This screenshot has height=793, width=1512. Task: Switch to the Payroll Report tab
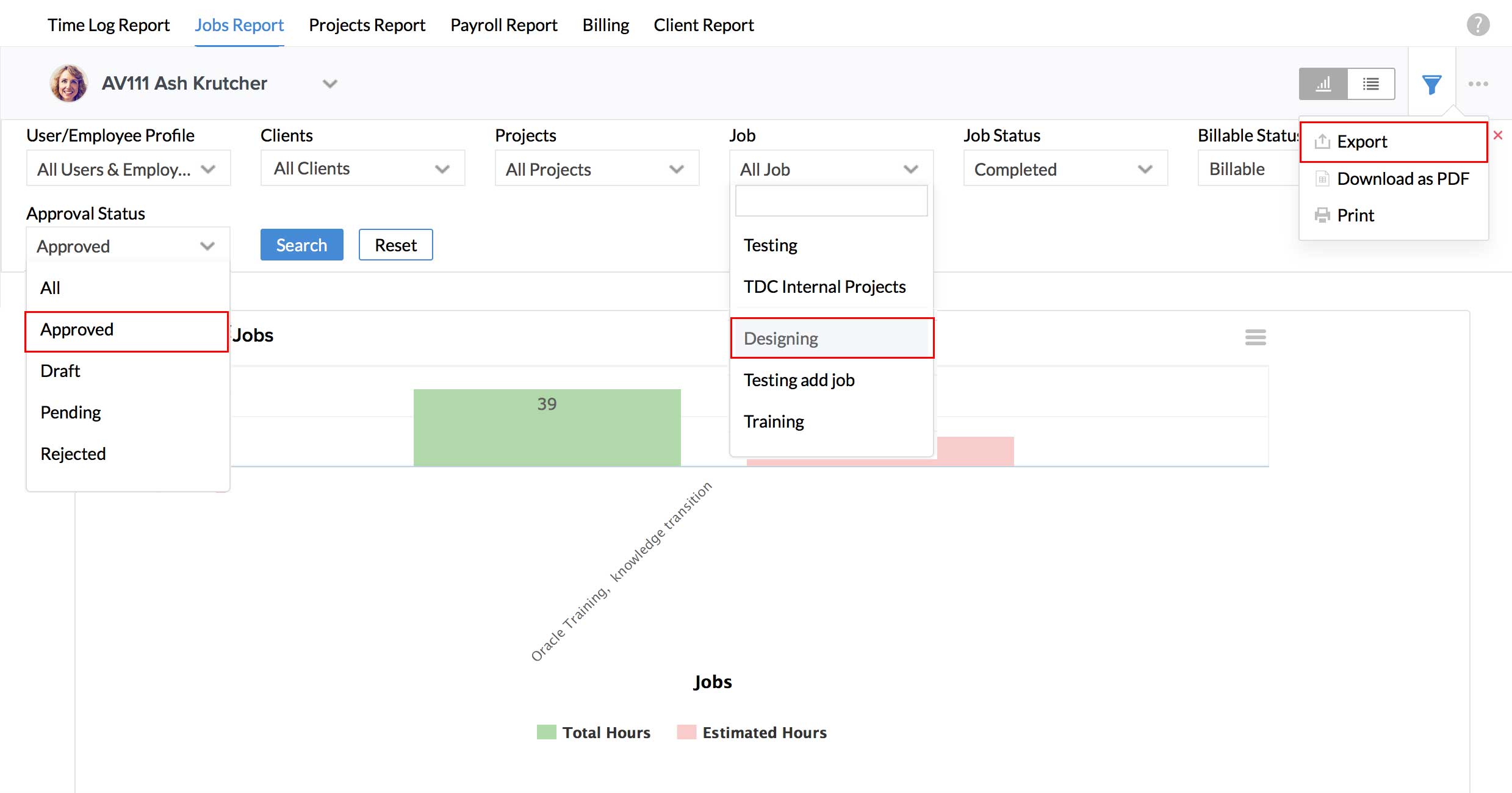click(x=503, y=25)
